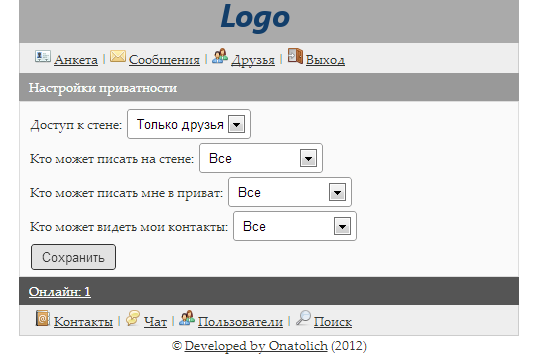The width and height of the screenshot is (546, 362).
Task: Click the users icon beside Пользователи
Action: pos(187,318)
